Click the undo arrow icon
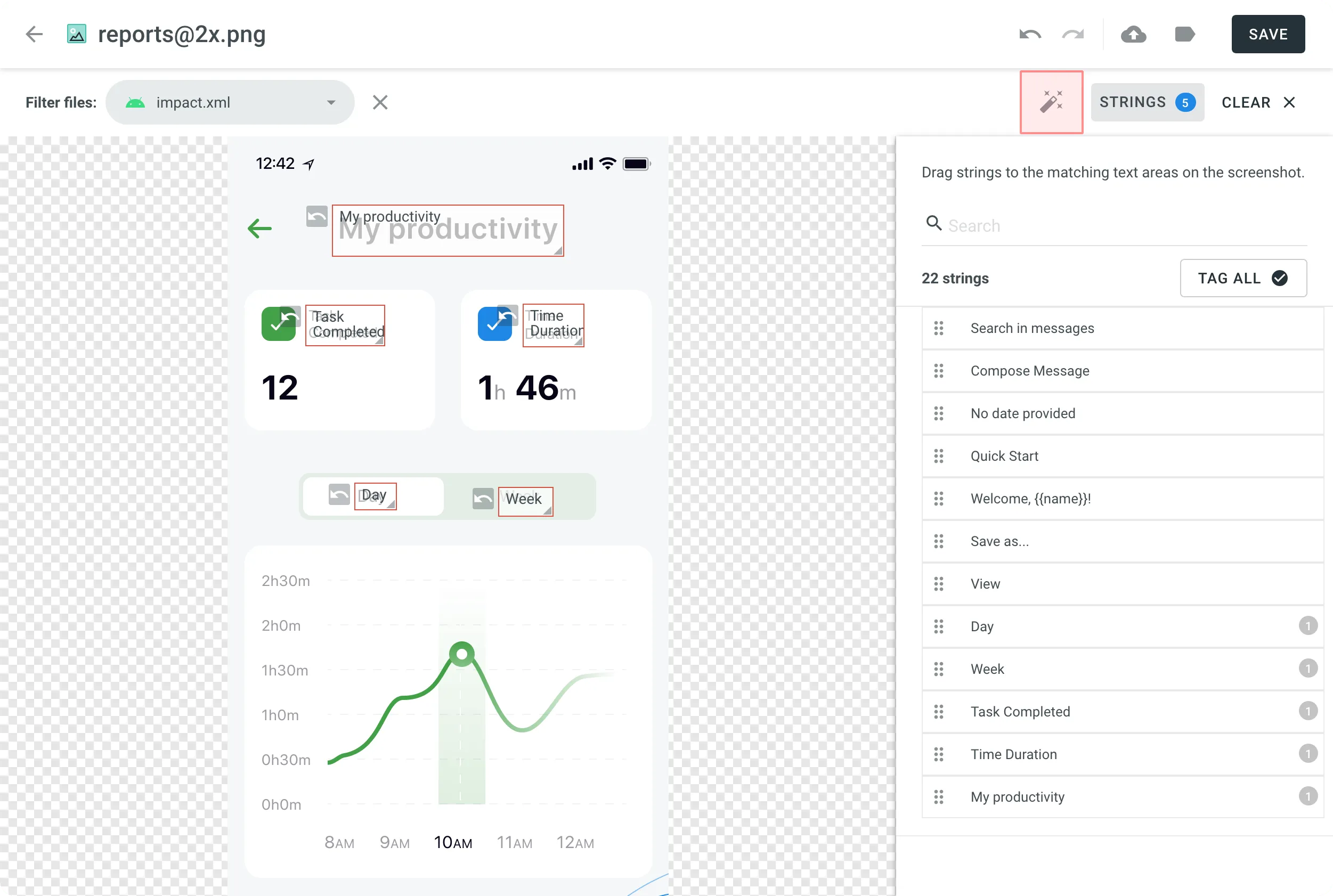Screen dimensions: 1333x896 coord(1030,34)
